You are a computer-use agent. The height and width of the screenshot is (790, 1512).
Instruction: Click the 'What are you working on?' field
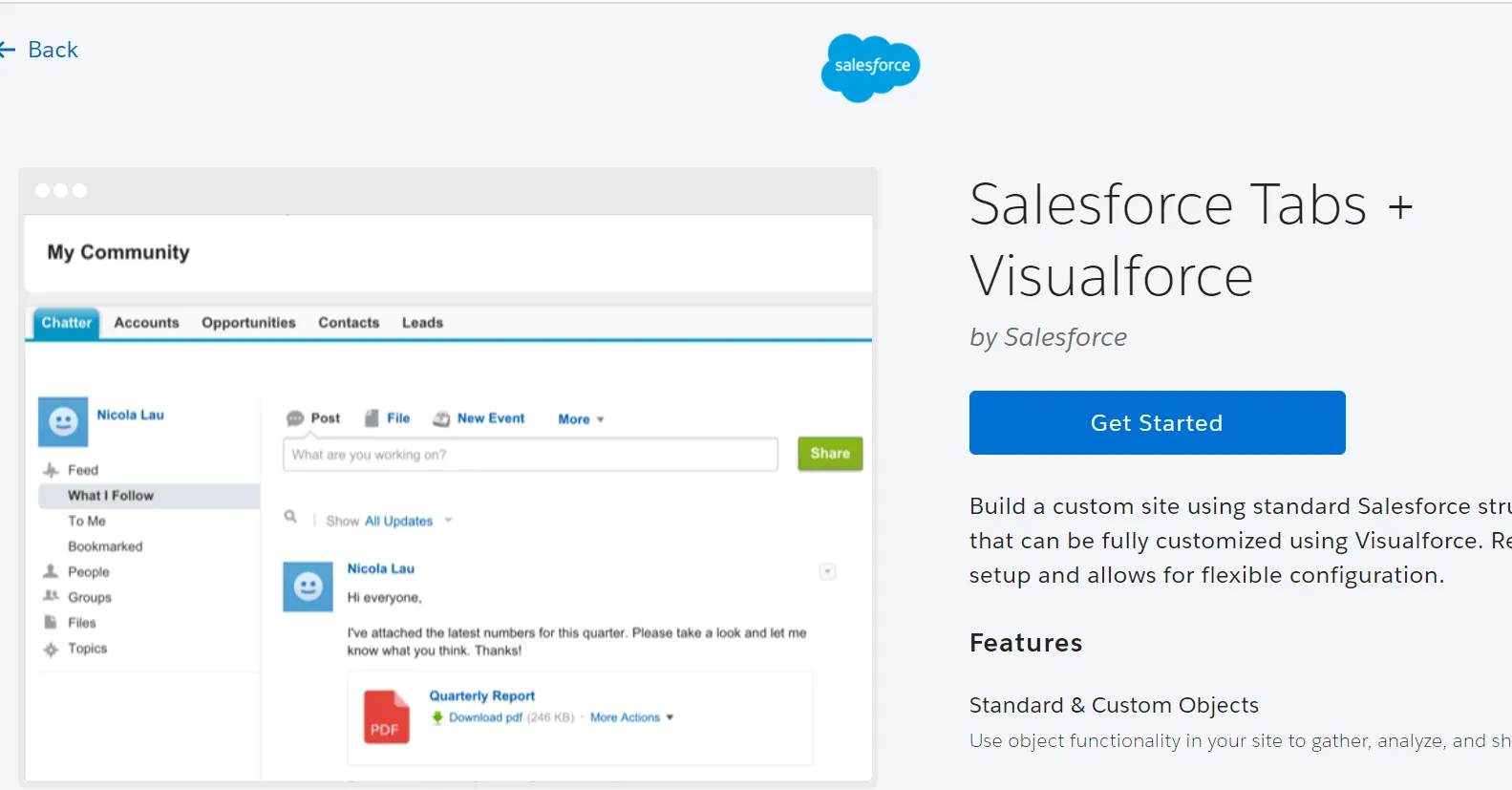pyautogui.click(x=530, y=455)
